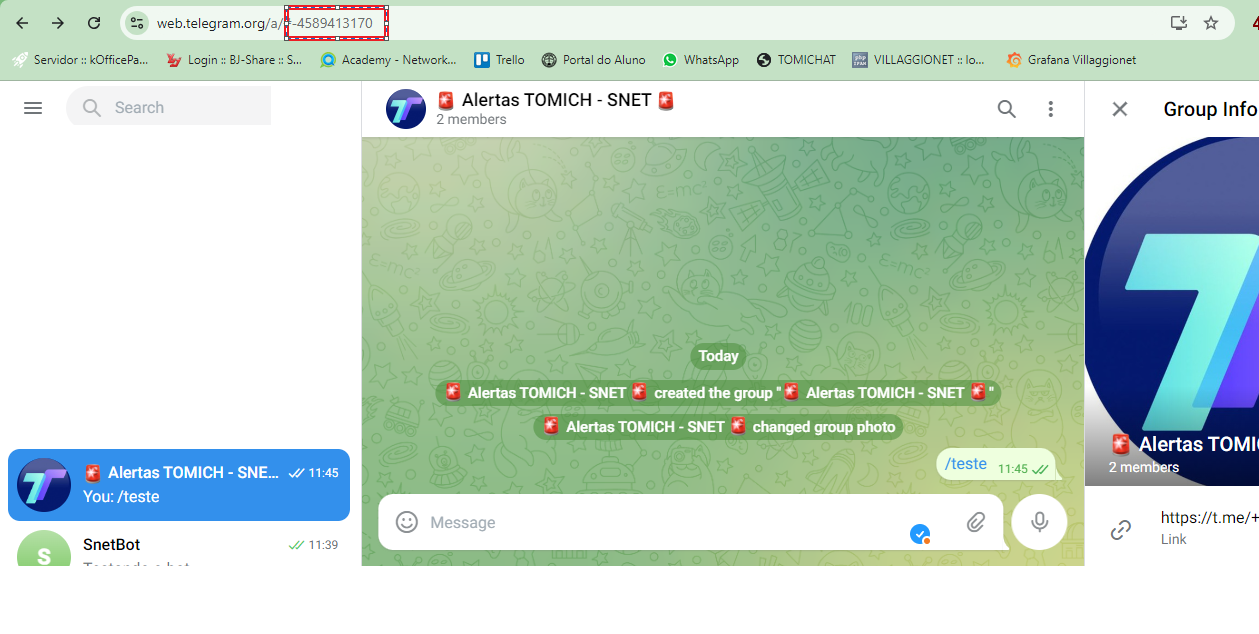Click chat header title Alertas TOMICH - SNET
The width and height of the screenshot is (1259, 634).
pos(556,100)
